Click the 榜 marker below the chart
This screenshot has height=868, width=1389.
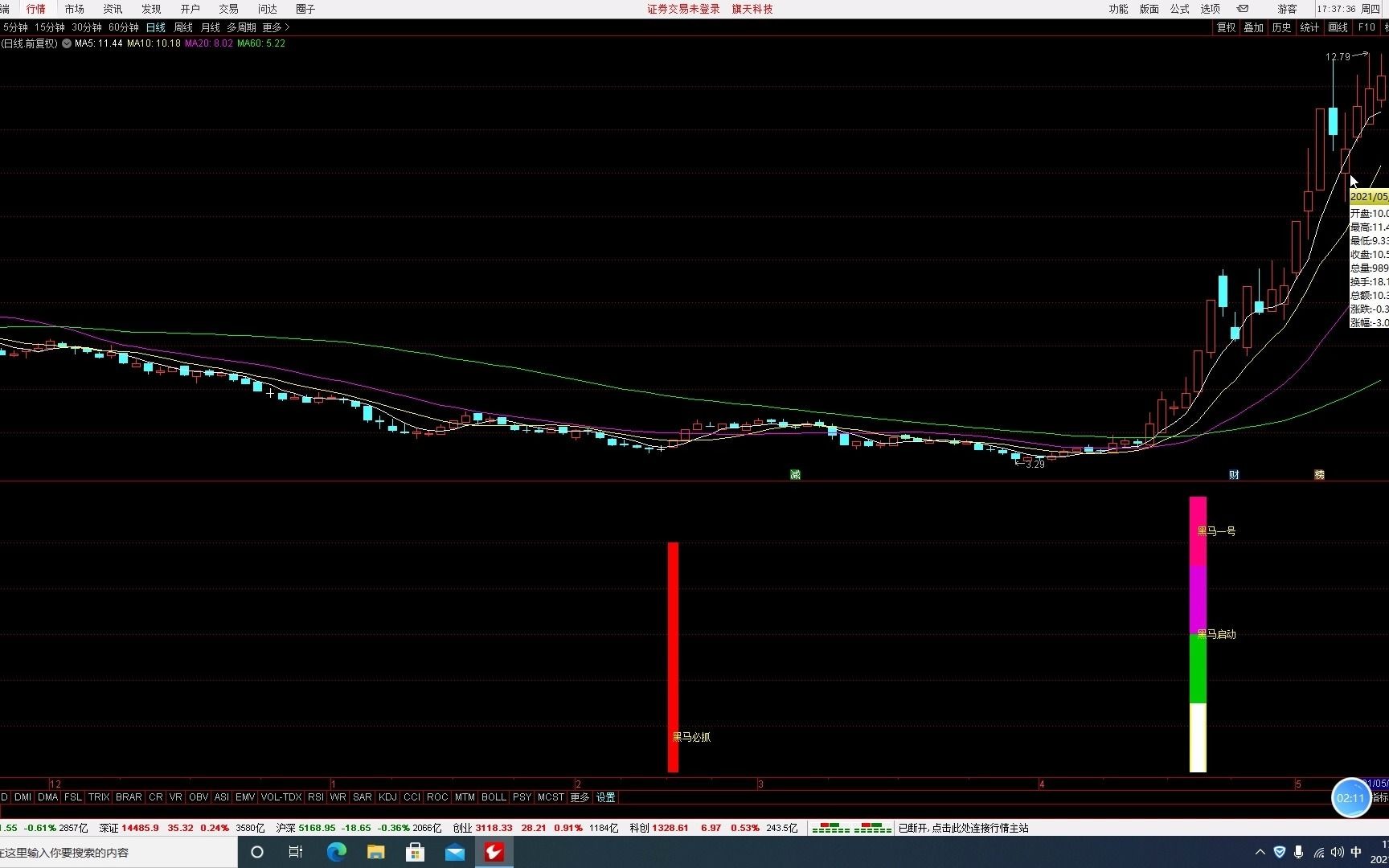pyautogui.click(x=1319, y=475)
